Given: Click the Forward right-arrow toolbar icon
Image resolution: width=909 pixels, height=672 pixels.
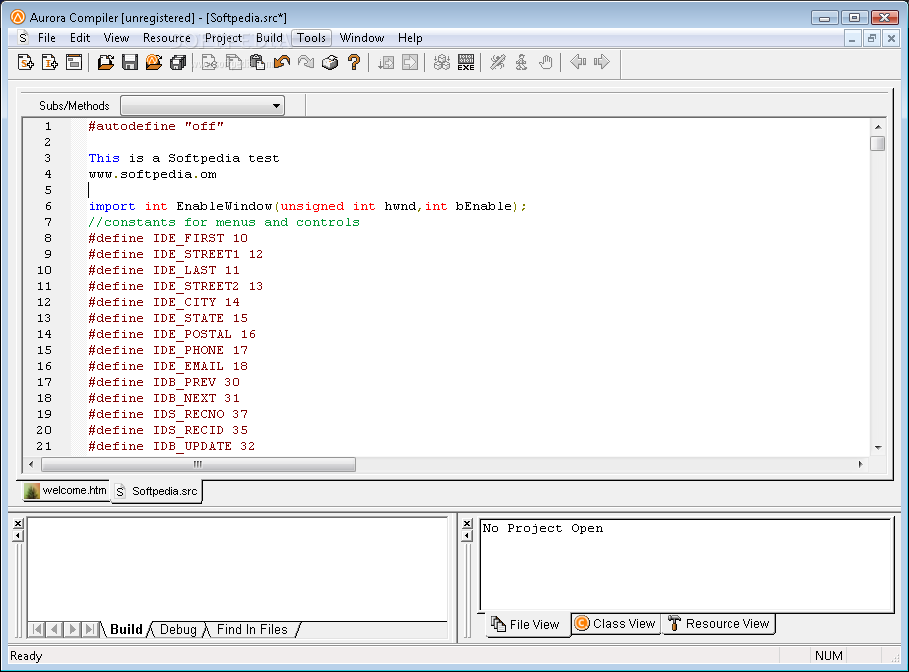Looking at the screenshot, I should [602, 61].
